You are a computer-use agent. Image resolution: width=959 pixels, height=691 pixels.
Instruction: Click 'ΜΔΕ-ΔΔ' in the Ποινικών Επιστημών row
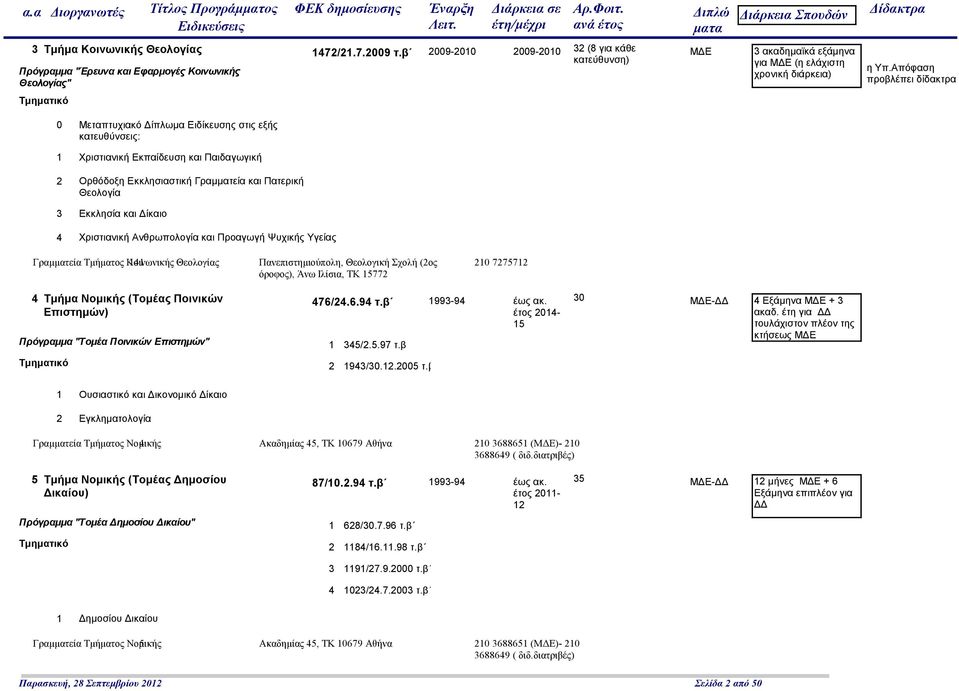click(x=709, y=301)
